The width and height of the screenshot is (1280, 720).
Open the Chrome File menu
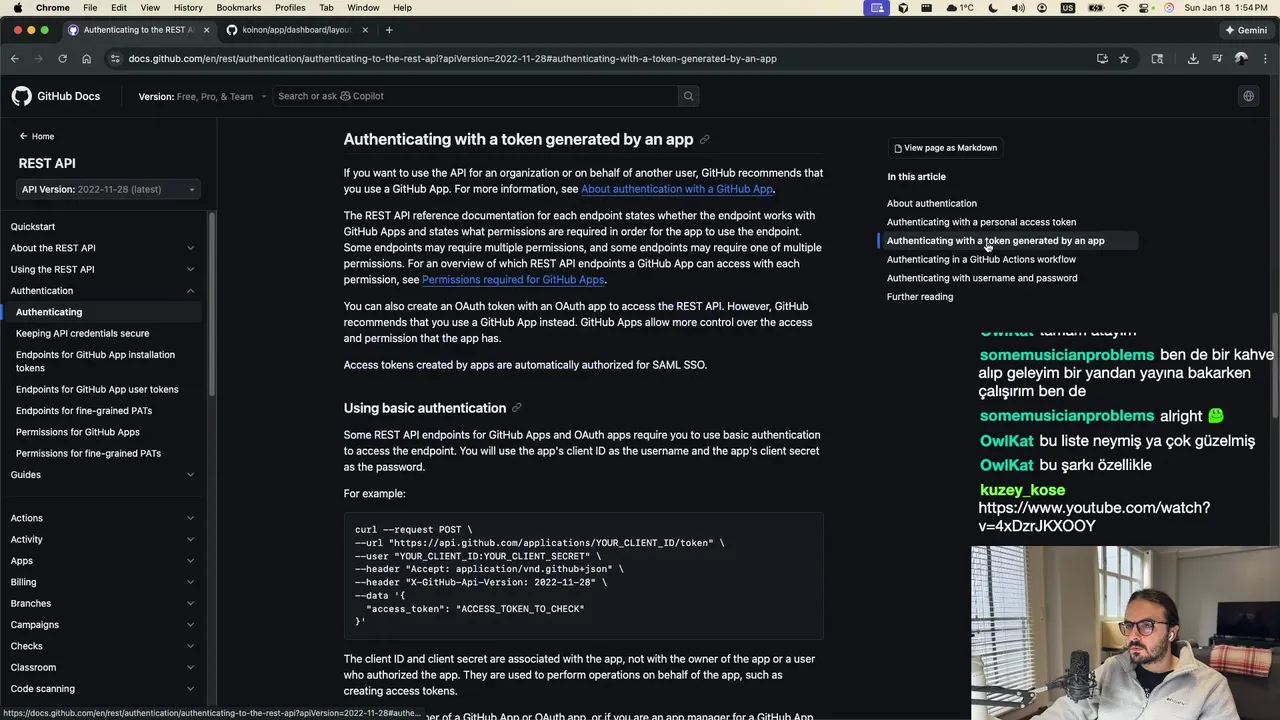(90, 8)
